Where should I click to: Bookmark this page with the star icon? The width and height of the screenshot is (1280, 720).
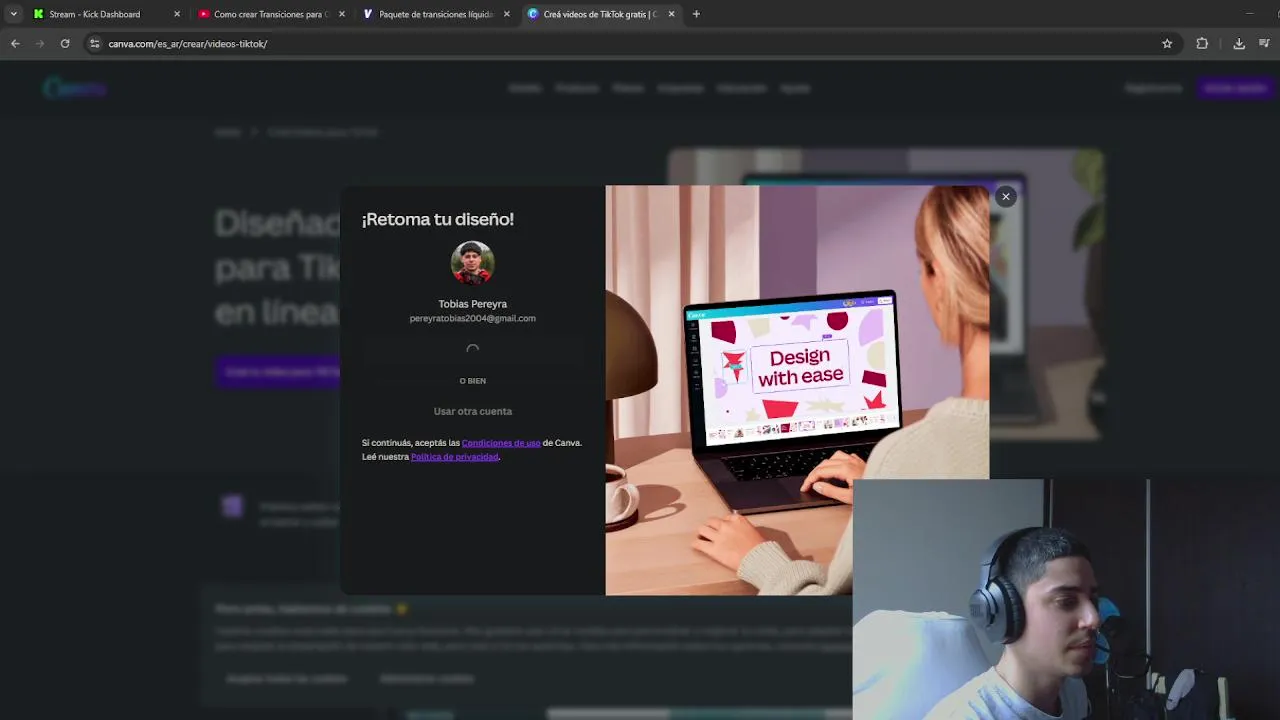[x=1167, y=44]
